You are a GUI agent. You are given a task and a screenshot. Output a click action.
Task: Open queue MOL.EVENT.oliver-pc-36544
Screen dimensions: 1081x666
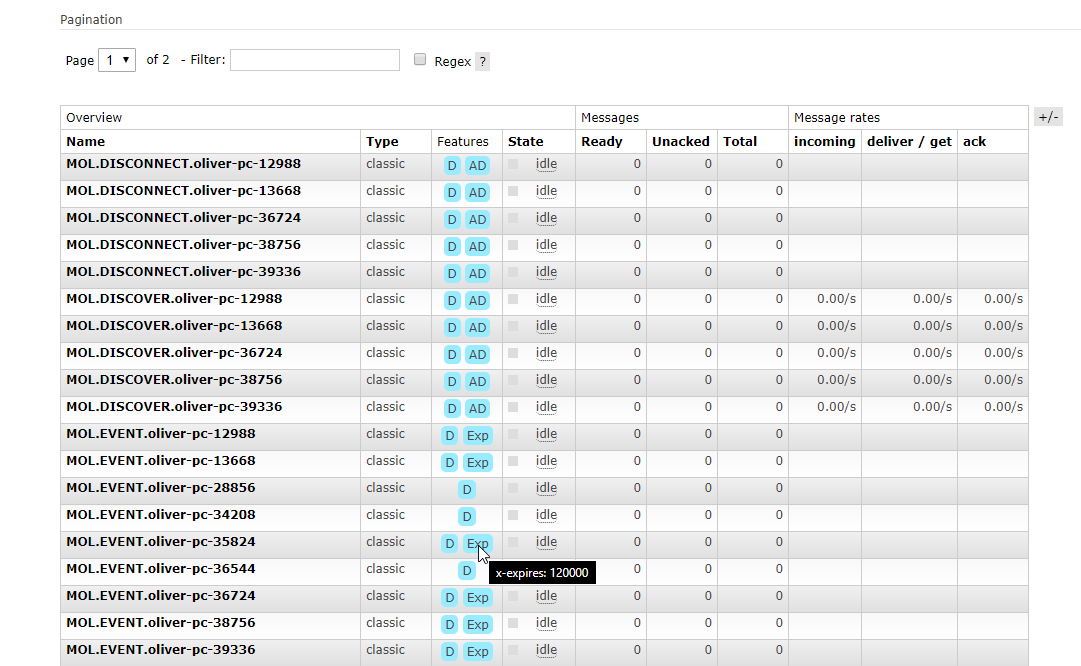161,568
